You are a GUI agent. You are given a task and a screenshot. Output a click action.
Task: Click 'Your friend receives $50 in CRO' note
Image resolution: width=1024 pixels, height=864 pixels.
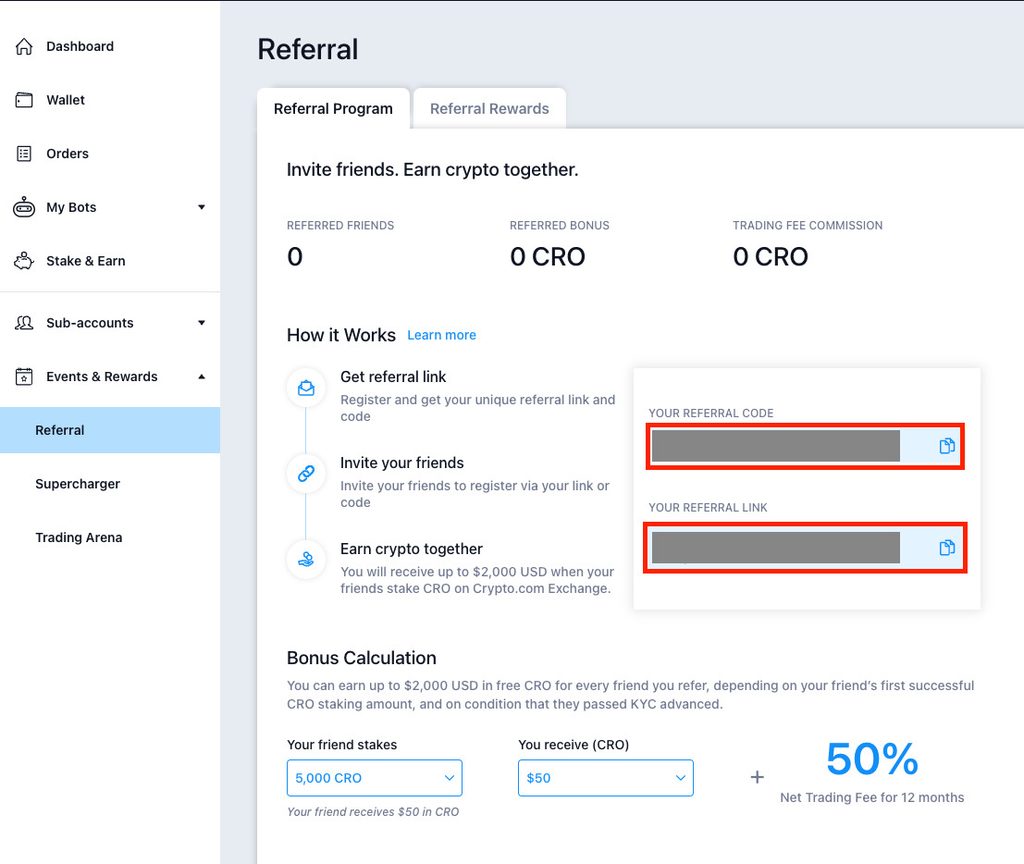(373, 812)
